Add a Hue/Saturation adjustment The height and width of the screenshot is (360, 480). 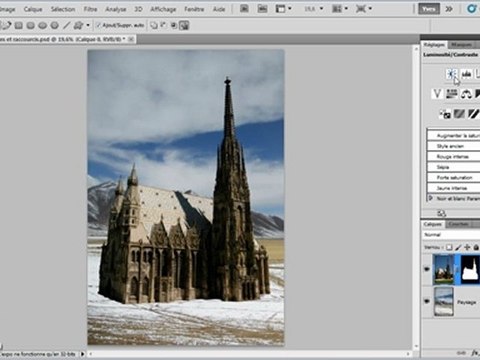[452, 94]
